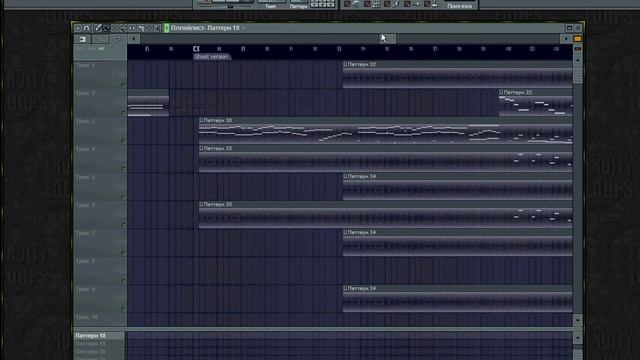Click the Трек 10 header label
Viewport: 640px width, 360px height.
coord(87,317)
